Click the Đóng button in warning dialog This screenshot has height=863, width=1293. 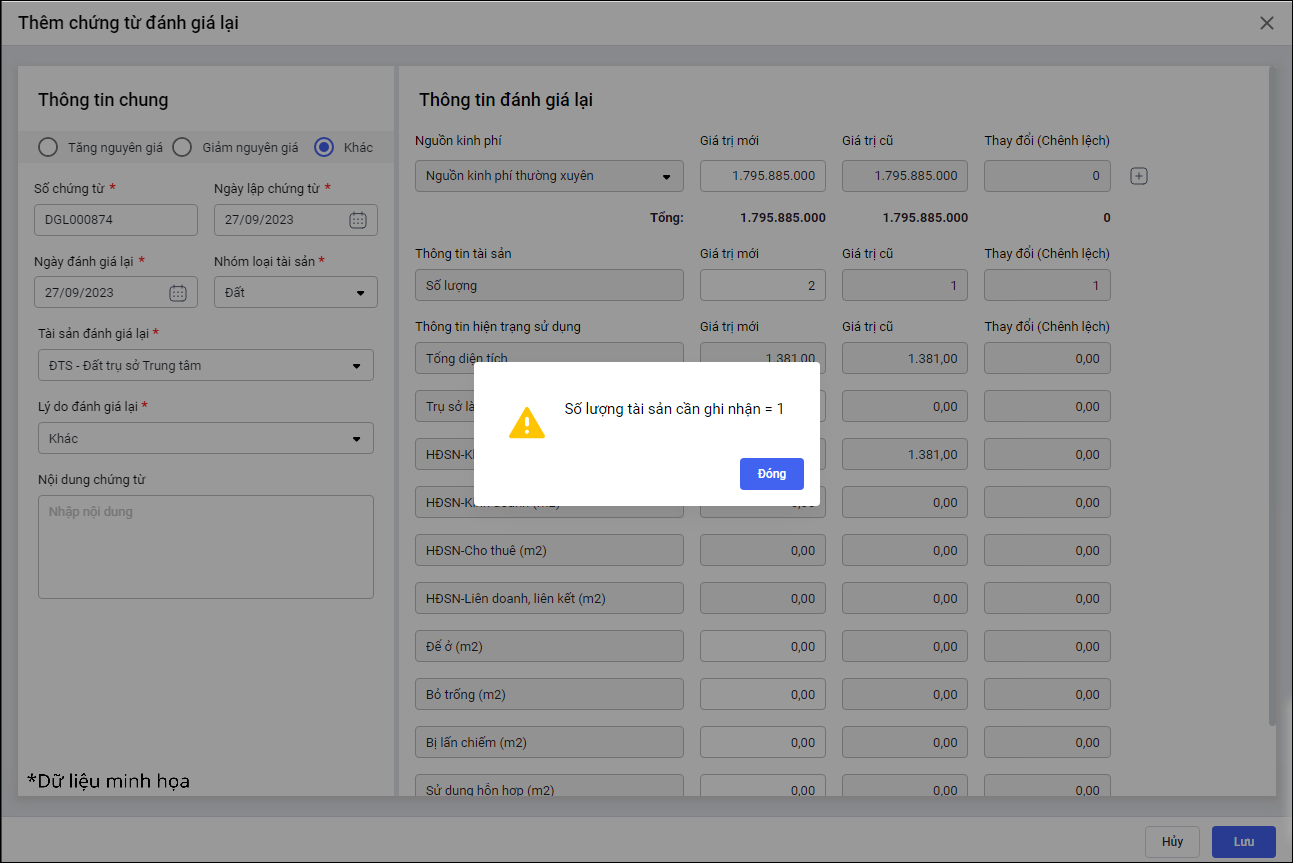pyautogui.click(x=771, y=474)
